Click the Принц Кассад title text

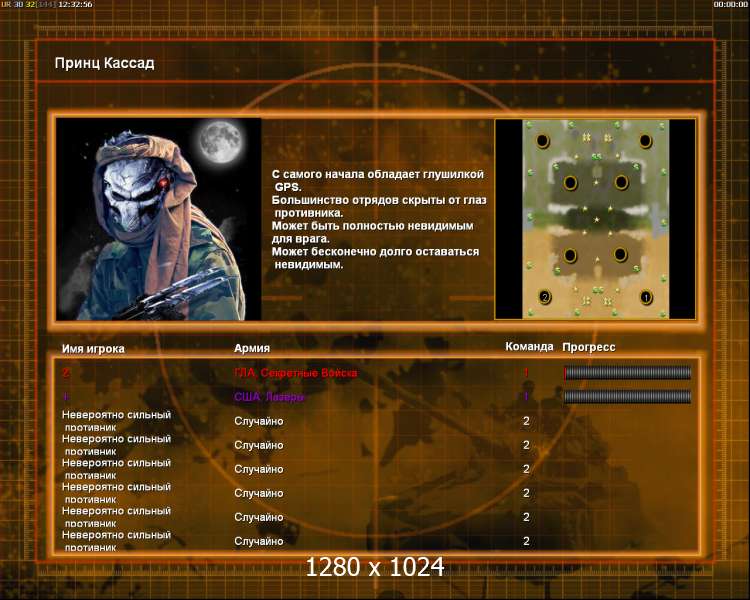104,63
